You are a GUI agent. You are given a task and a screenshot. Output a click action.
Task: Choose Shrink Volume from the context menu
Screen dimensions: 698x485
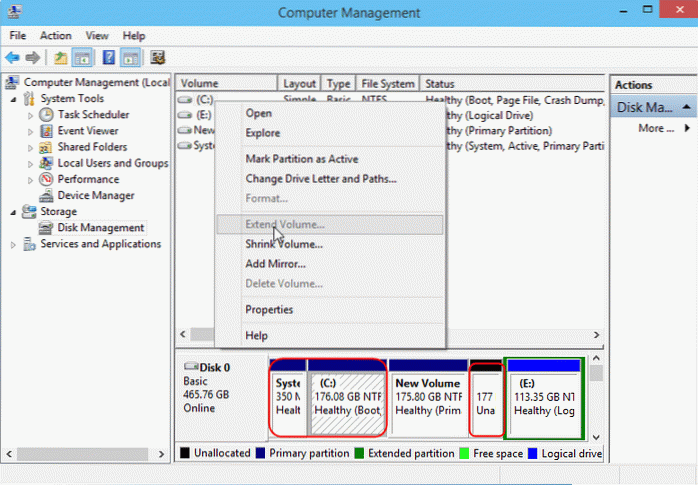[x=329, y=244]
